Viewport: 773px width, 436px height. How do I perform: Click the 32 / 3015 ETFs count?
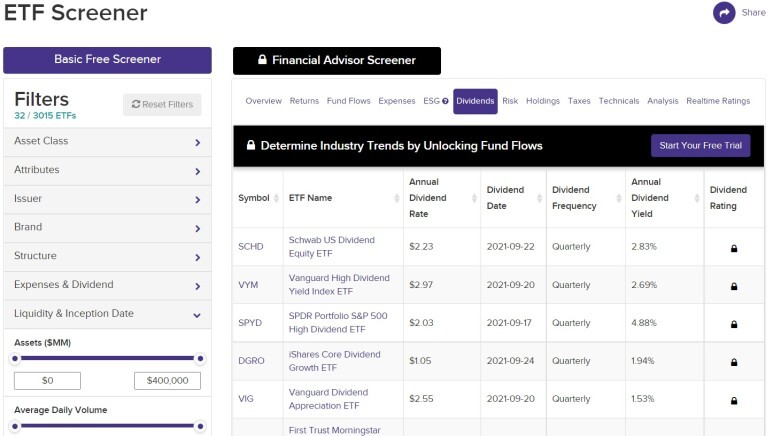[x=45, y=116]
